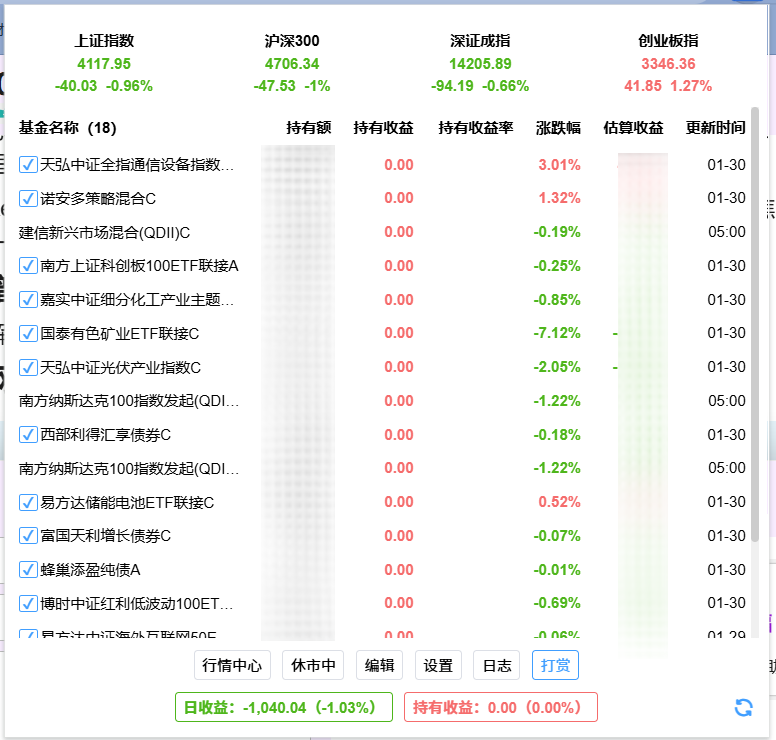
Task: Click the 日收益 daily profit badge
Action: [283, 707]
